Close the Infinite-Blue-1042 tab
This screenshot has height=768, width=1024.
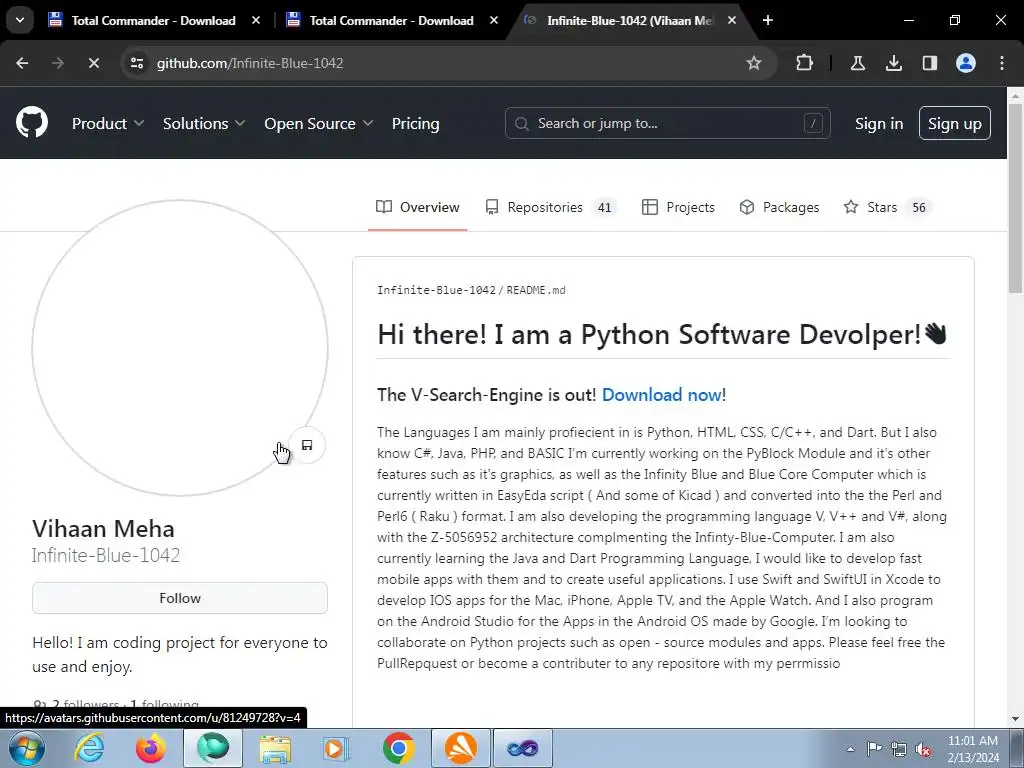[732, 20]
